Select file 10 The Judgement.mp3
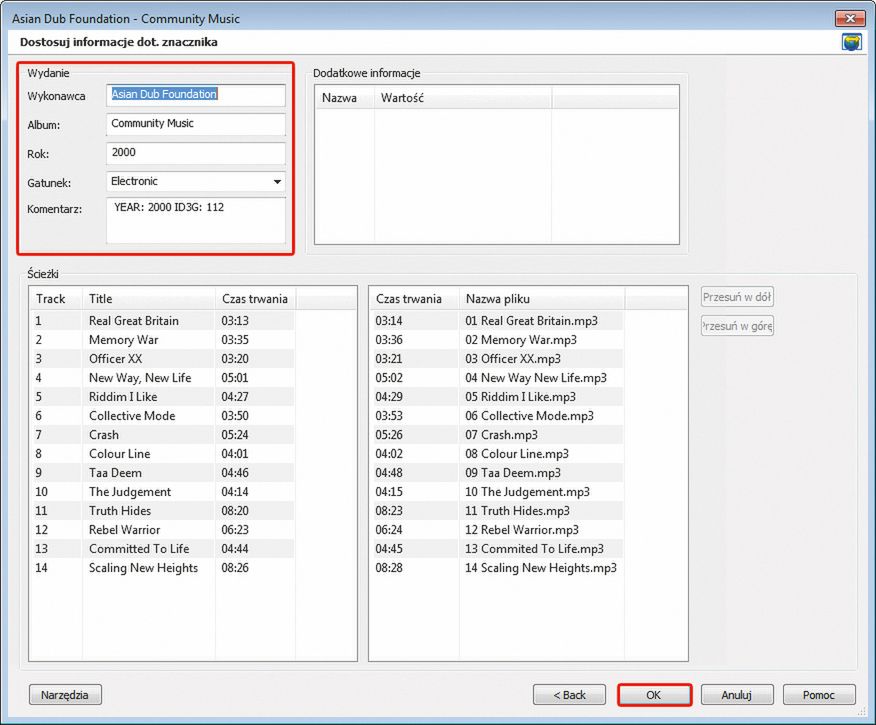This screenshot has width=876, height=725. click(527, 492)
